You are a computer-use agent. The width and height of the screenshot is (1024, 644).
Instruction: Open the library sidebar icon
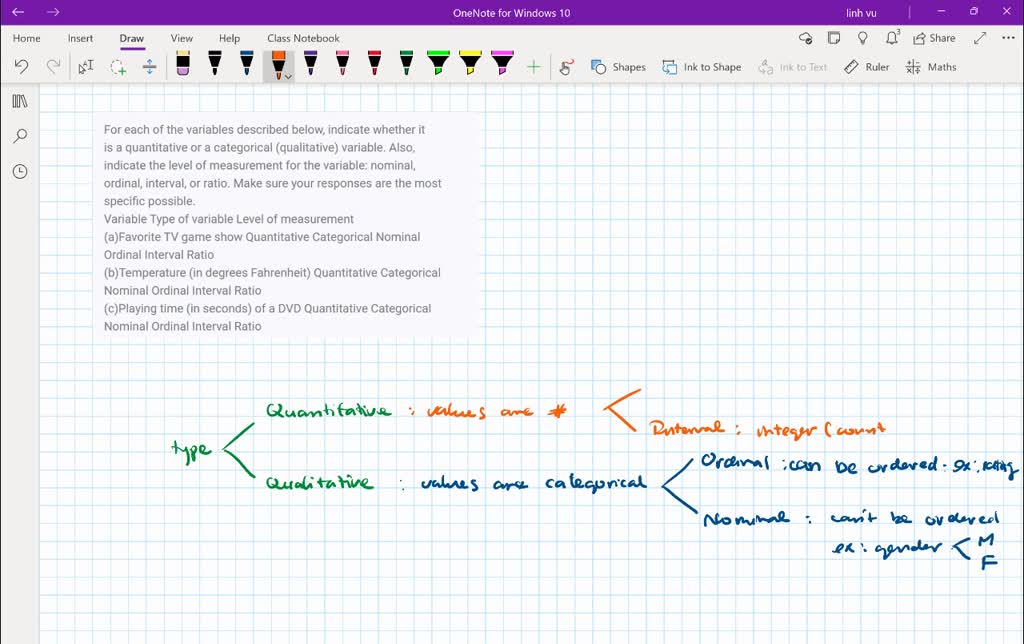(20, 100)
